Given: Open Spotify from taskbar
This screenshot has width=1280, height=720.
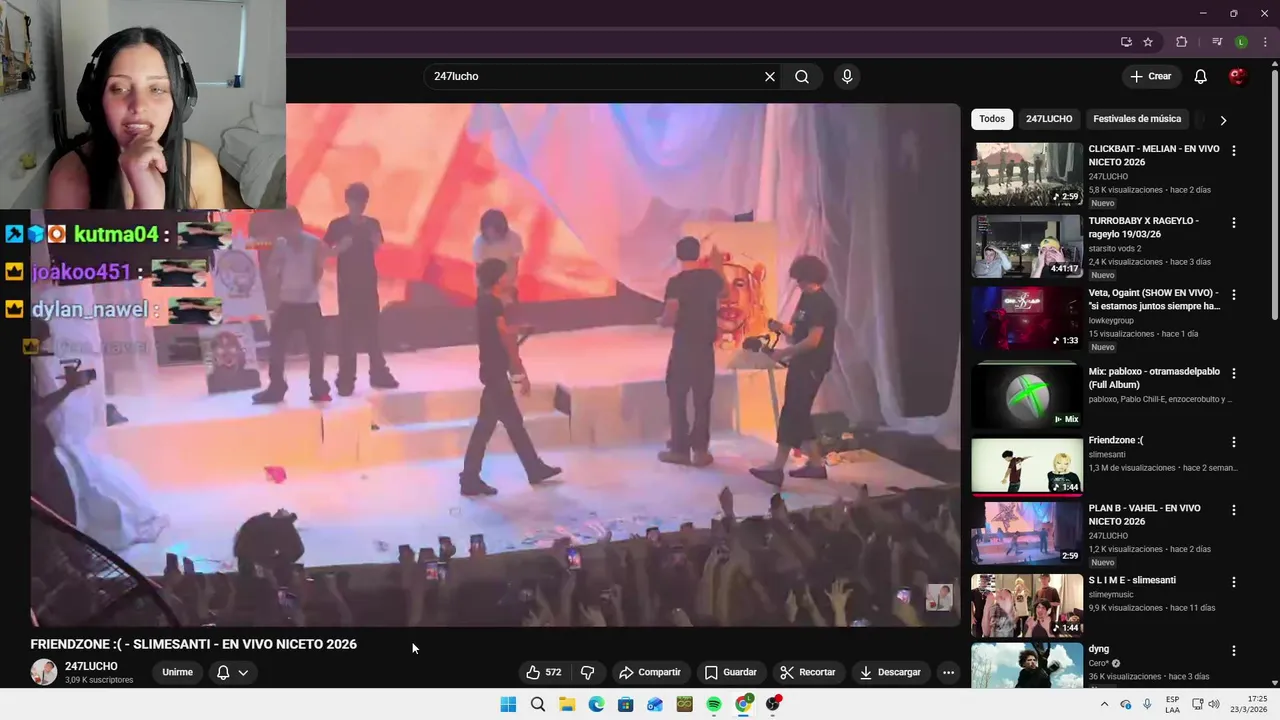Looking at the screenshot, I should click(714, 704).
